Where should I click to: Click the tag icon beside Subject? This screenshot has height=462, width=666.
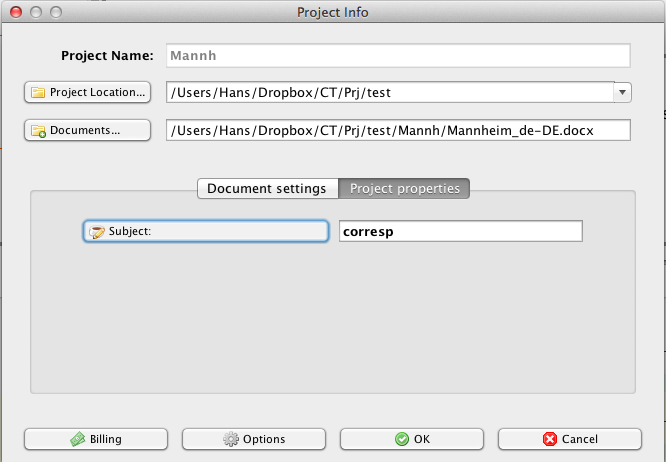(x=97, y=231)
